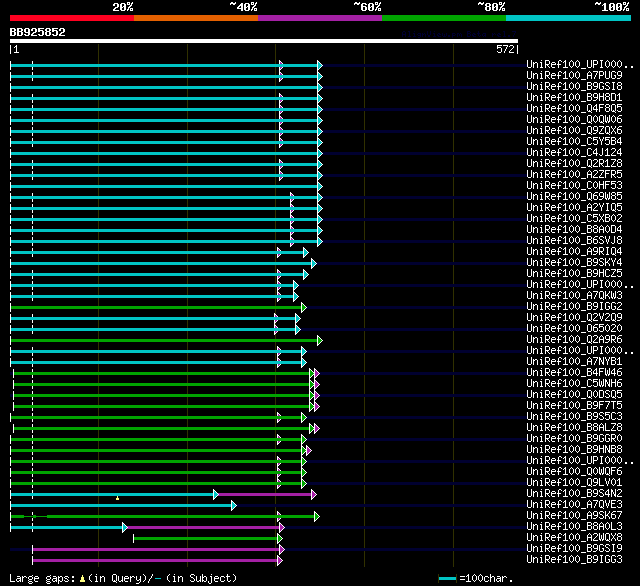Image resolution: width=640 pixels, height=586 pixels.
Task: Select the UniRef100_Q0WQF6 label
Action: pos(574,472)
